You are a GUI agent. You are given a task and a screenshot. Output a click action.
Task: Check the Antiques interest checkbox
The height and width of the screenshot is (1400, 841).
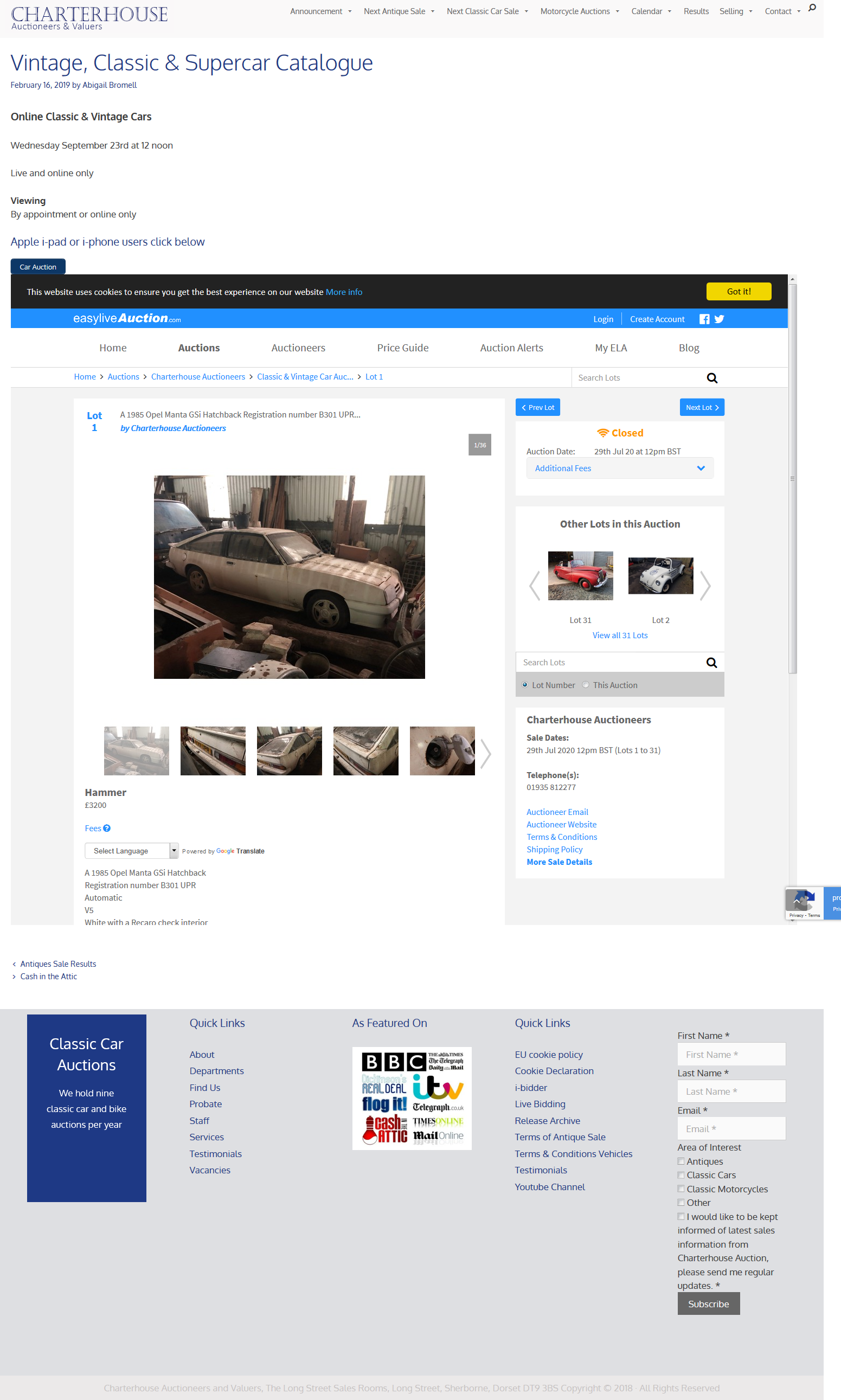681,1161
